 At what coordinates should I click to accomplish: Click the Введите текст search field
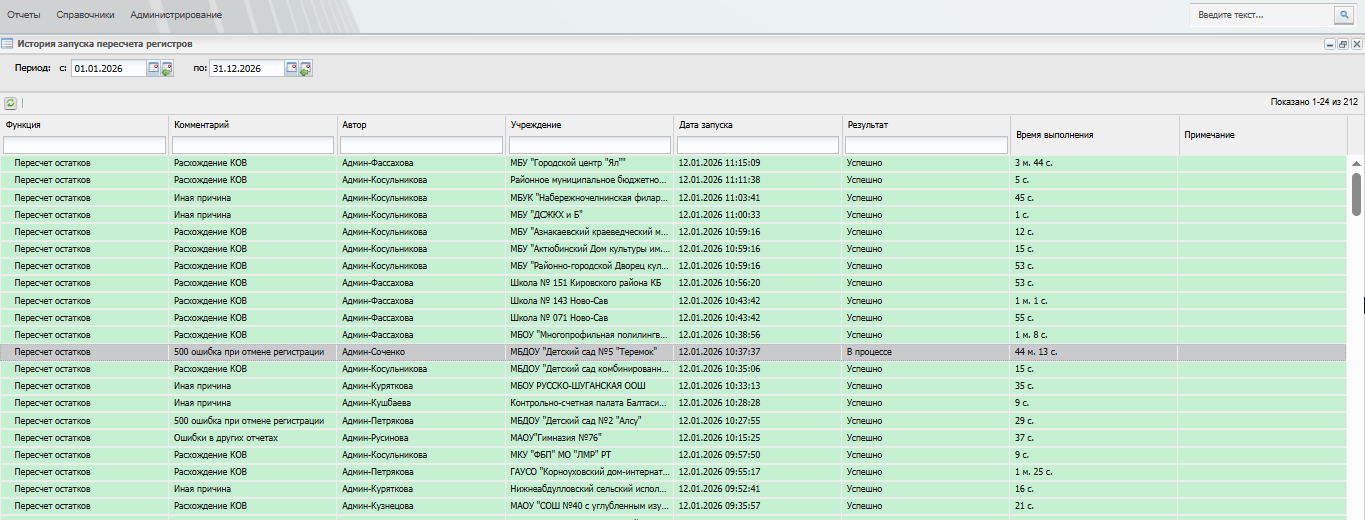(1262, 15)
